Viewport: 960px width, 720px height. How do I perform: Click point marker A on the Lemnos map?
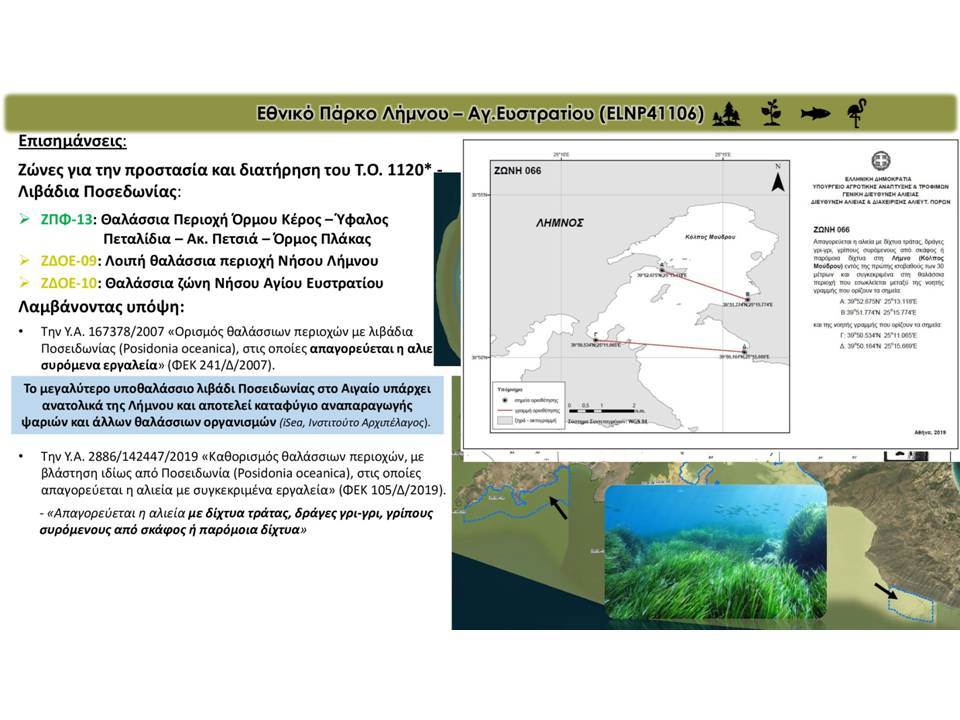click(x=662, y=269)
